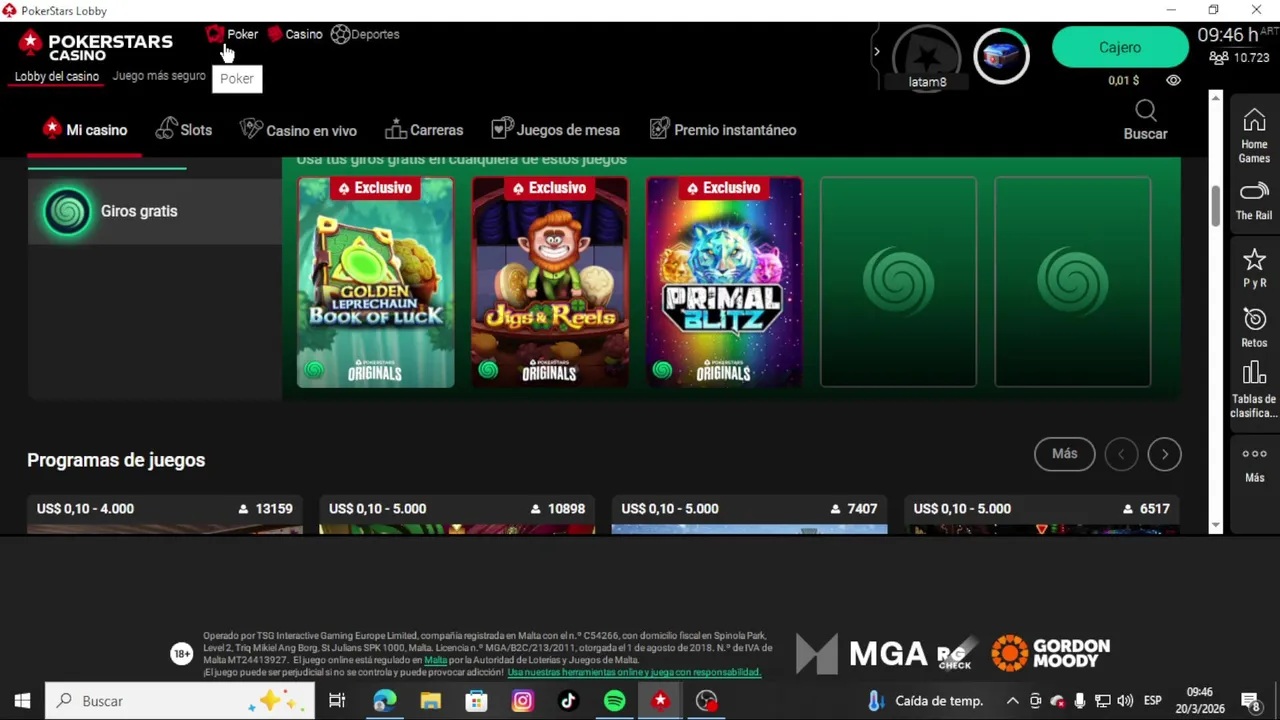
Task: Open TikTok from taskbar
Action: (x=568, y=701)
